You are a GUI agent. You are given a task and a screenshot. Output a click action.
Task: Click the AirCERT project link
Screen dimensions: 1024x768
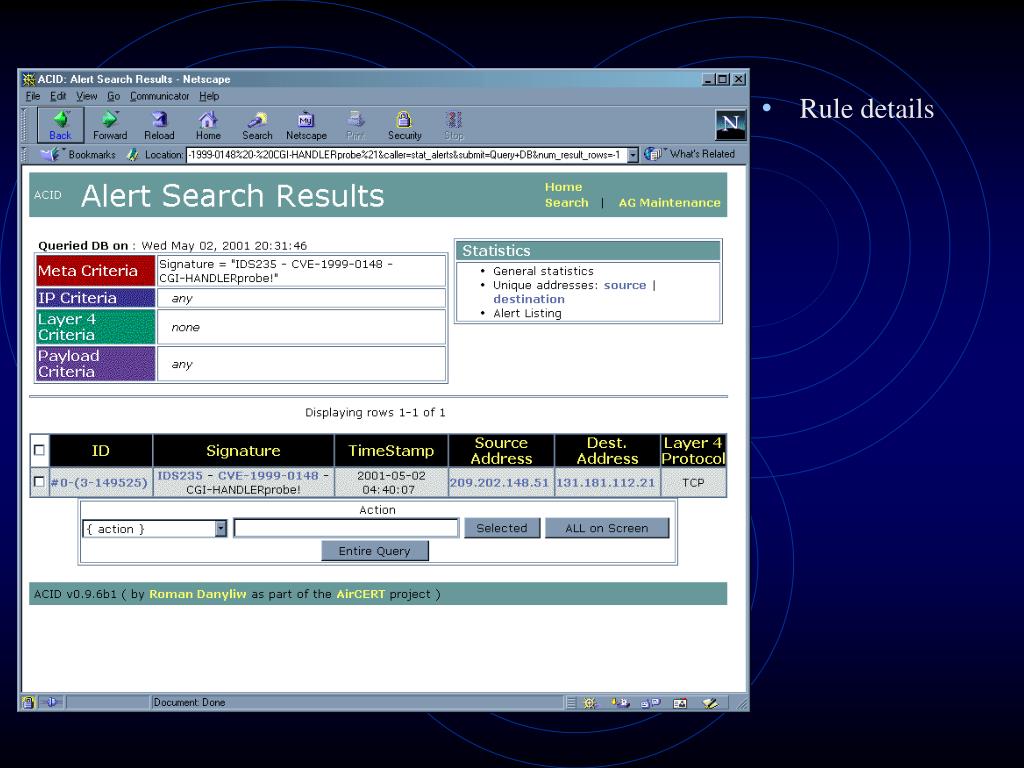click(360, 594)
